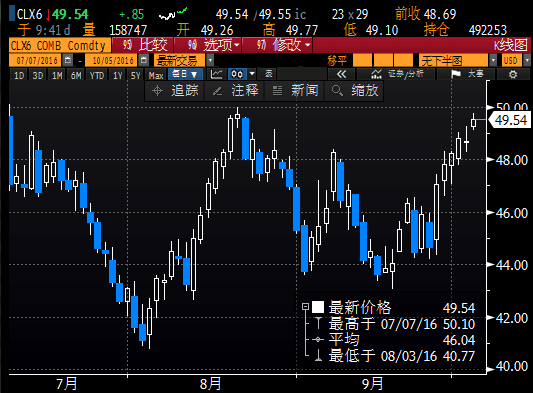
Task: Select the YTD range tab
Action: tap(97, 75)
